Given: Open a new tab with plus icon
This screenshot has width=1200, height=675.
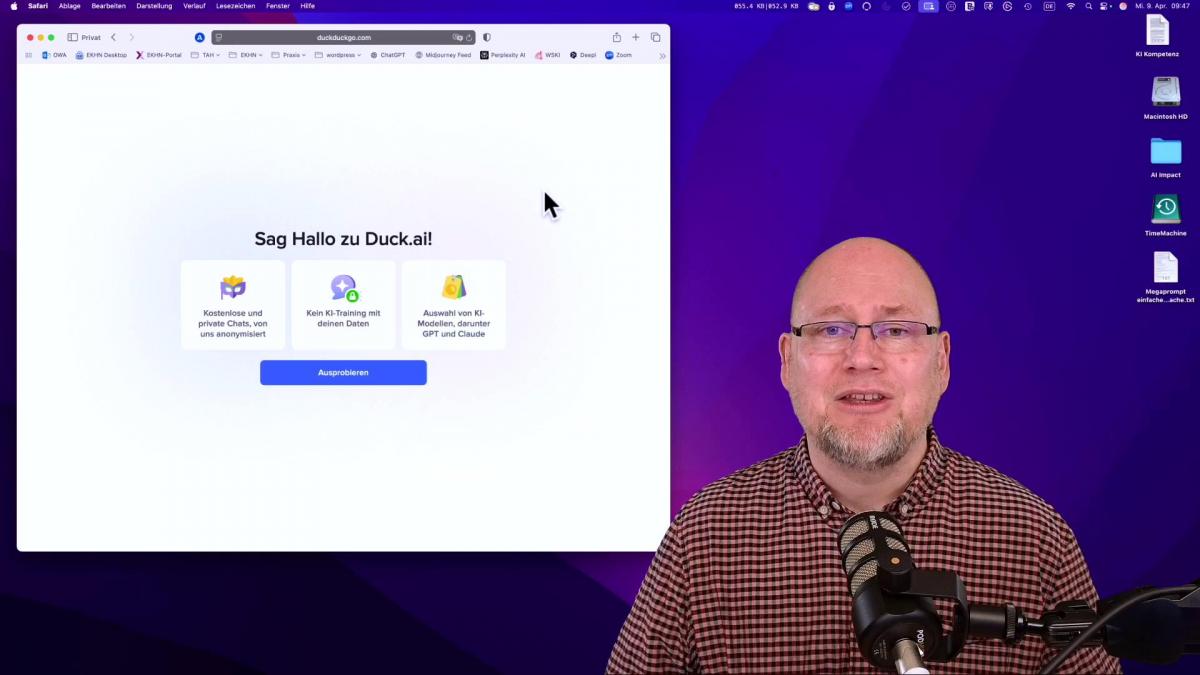Looking at the screenshot, I should tap(636, 38).
